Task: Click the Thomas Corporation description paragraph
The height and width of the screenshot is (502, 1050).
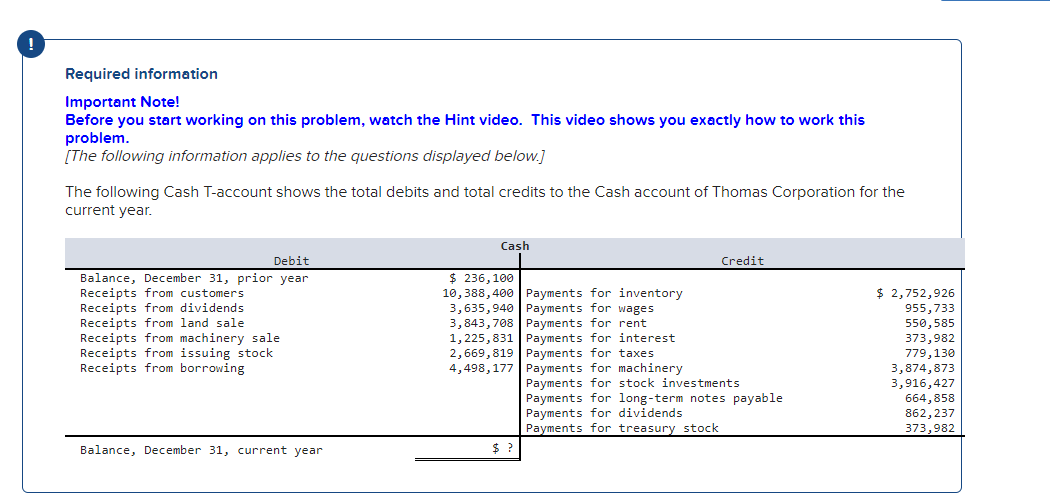Action: pos(485,201)
